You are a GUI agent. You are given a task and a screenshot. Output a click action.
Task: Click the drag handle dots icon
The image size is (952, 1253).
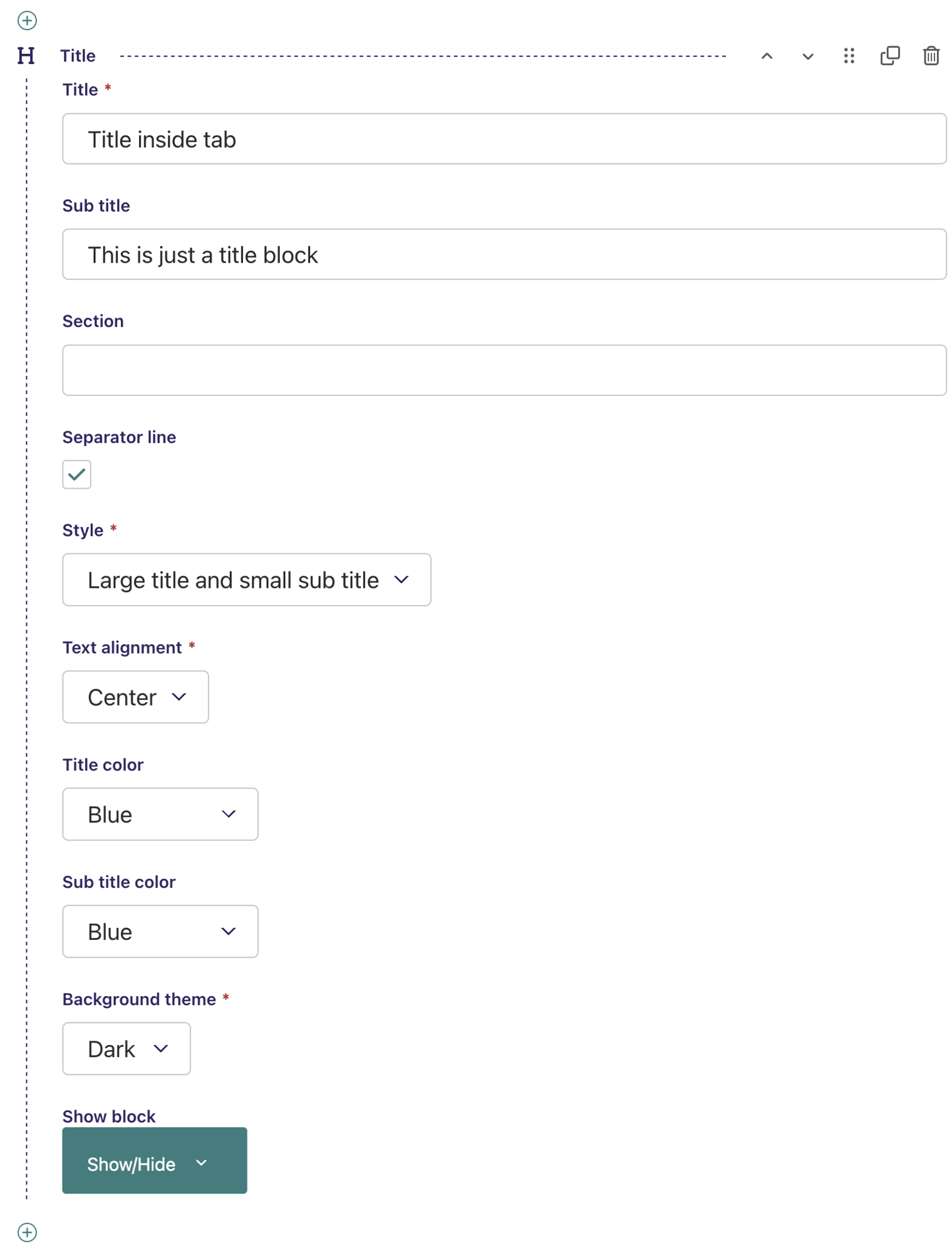(x=849, y=56)
